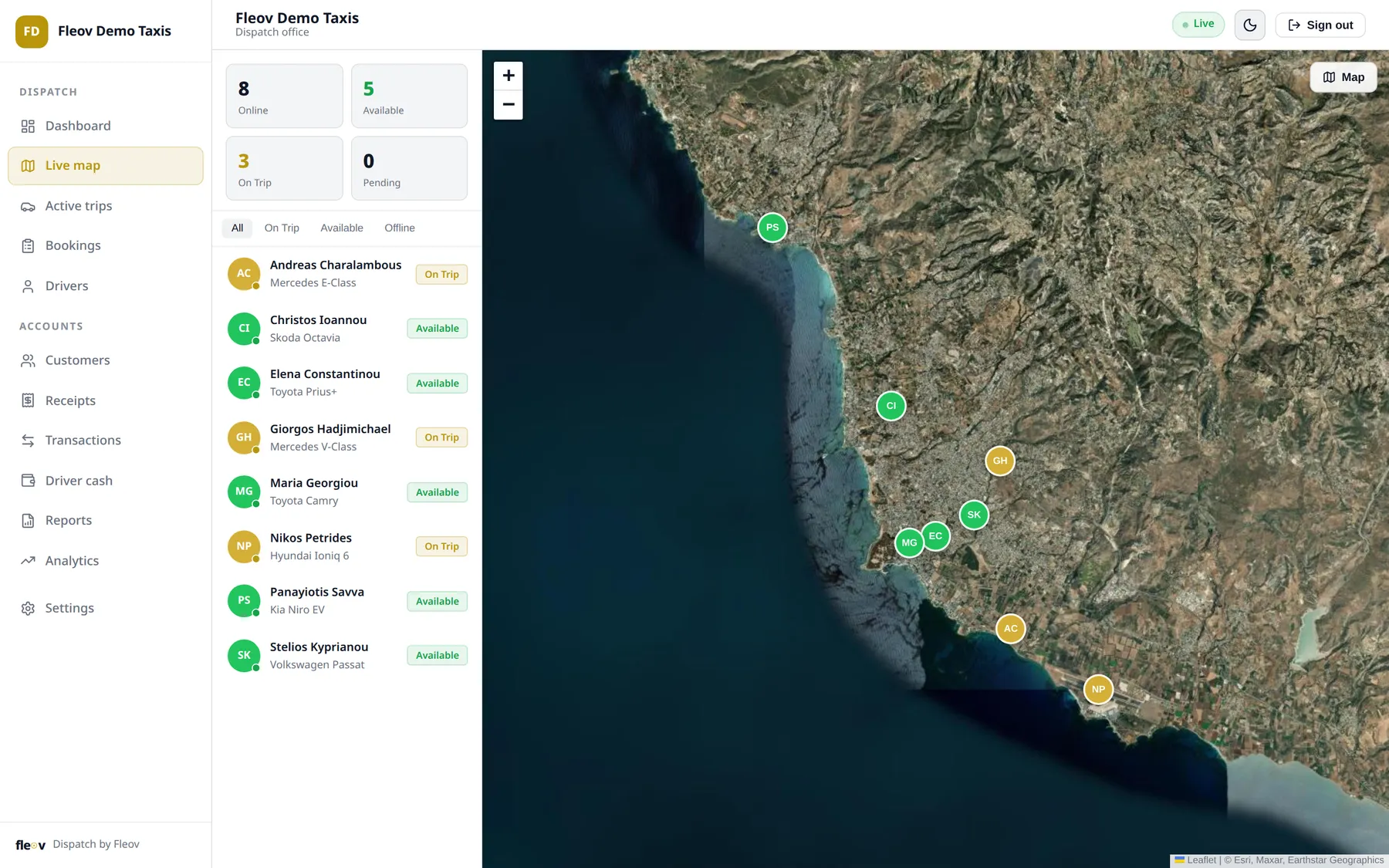
Task: Select Panayiotis Savva driver row
Action: click(347, 600)
